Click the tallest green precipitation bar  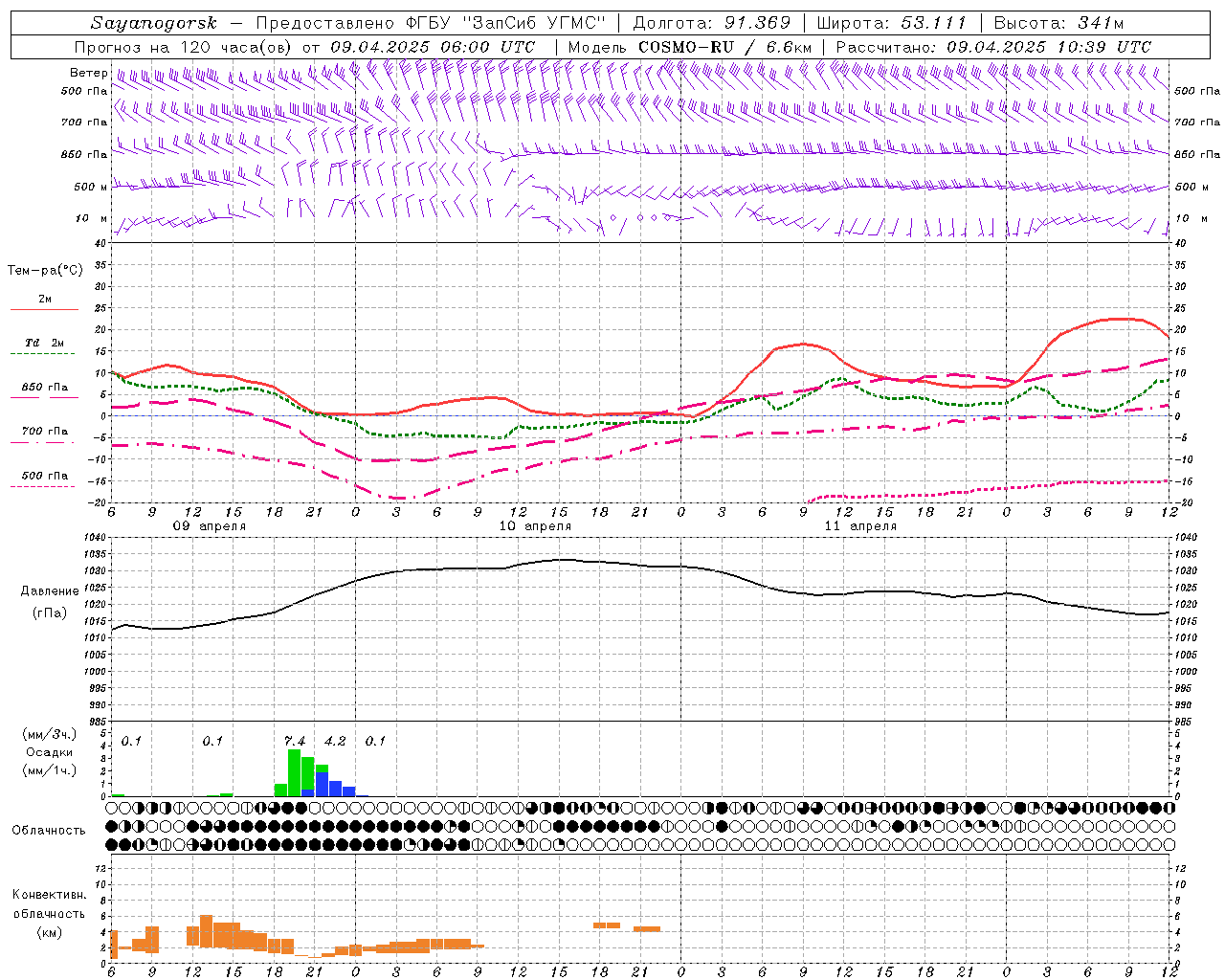(294, 772)
